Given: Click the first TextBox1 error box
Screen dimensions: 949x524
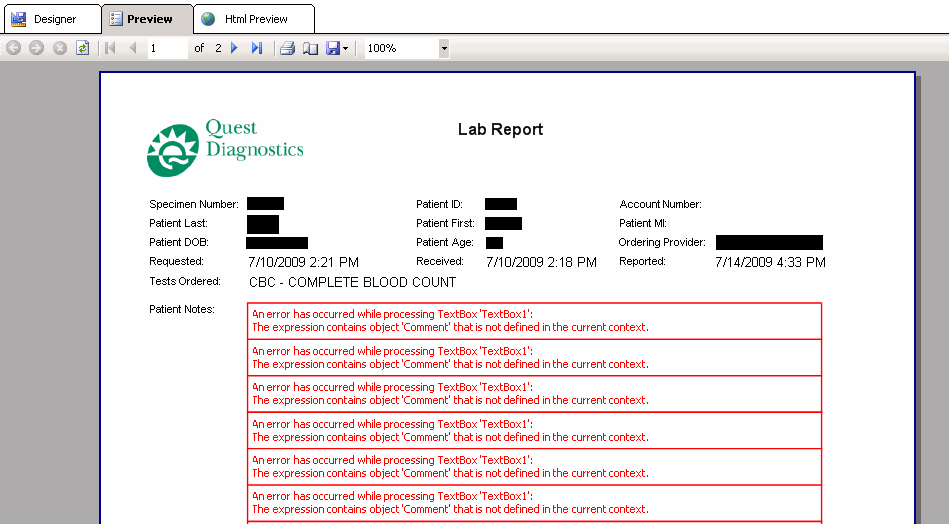Looking at the screenshot, I should coord(534,321).
